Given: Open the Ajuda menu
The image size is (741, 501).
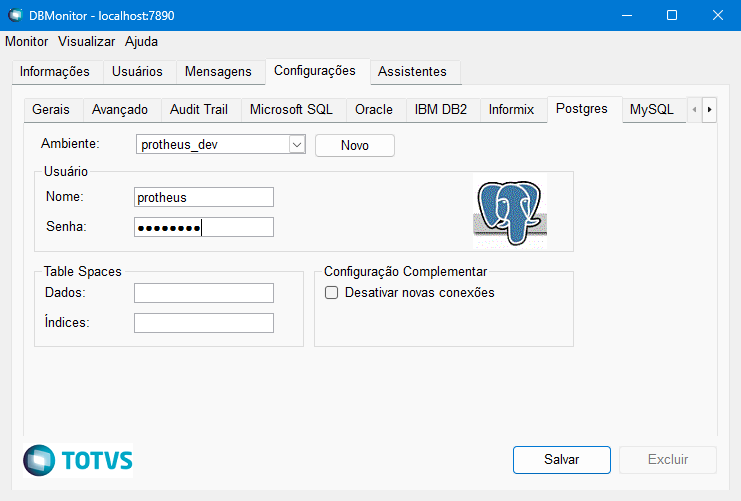Looking at the screenshot, I should pos(141,42).
